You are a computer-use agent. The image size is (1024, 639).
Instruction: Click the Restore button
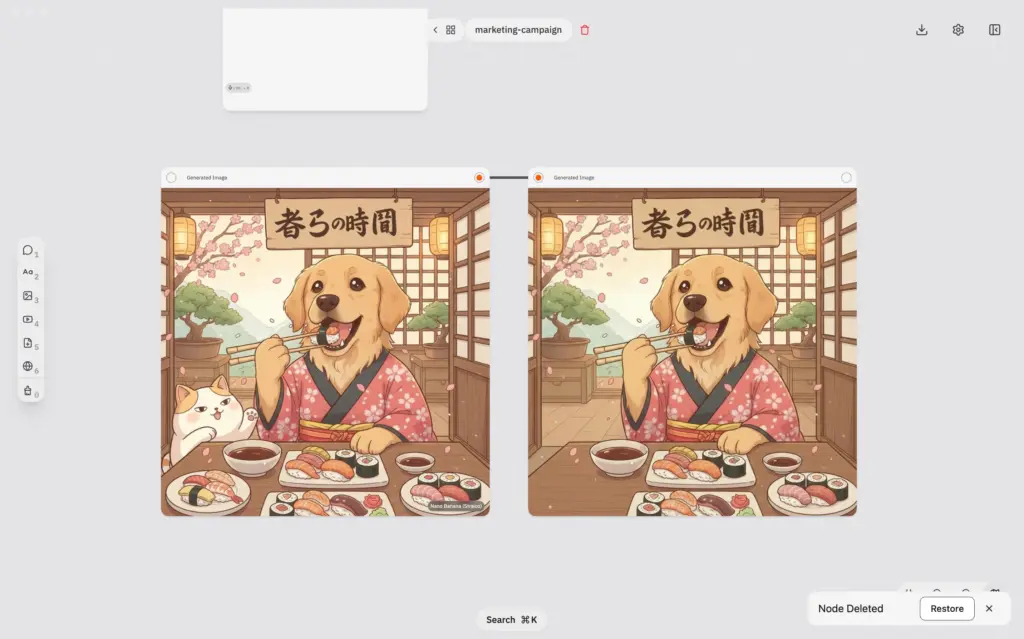coord(946,608)
